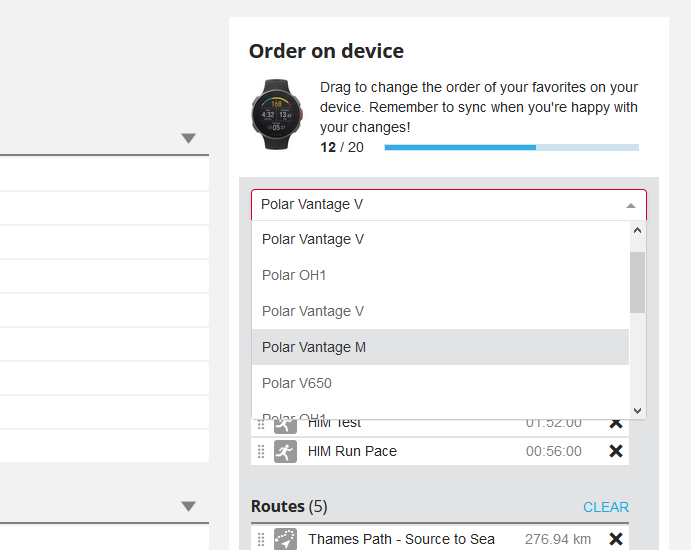Expand the lower left panel triangle arrow
Viewport: 691px width, 550px height.
click(x=188, y=507)
